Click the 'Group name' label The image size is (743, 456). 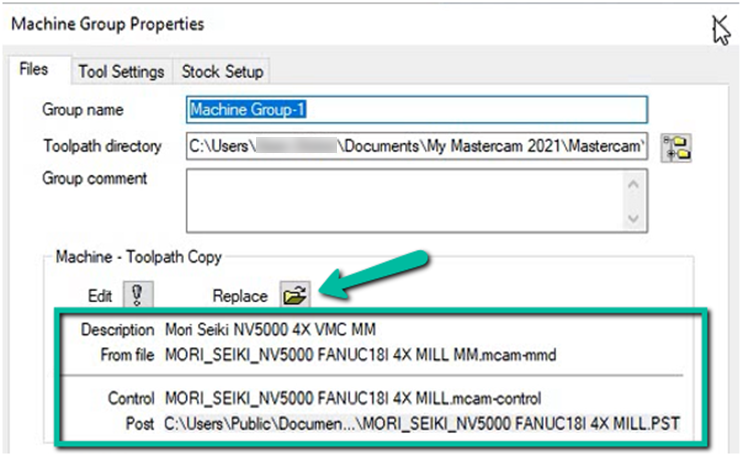pyautogui.click(x=83, y=109)
